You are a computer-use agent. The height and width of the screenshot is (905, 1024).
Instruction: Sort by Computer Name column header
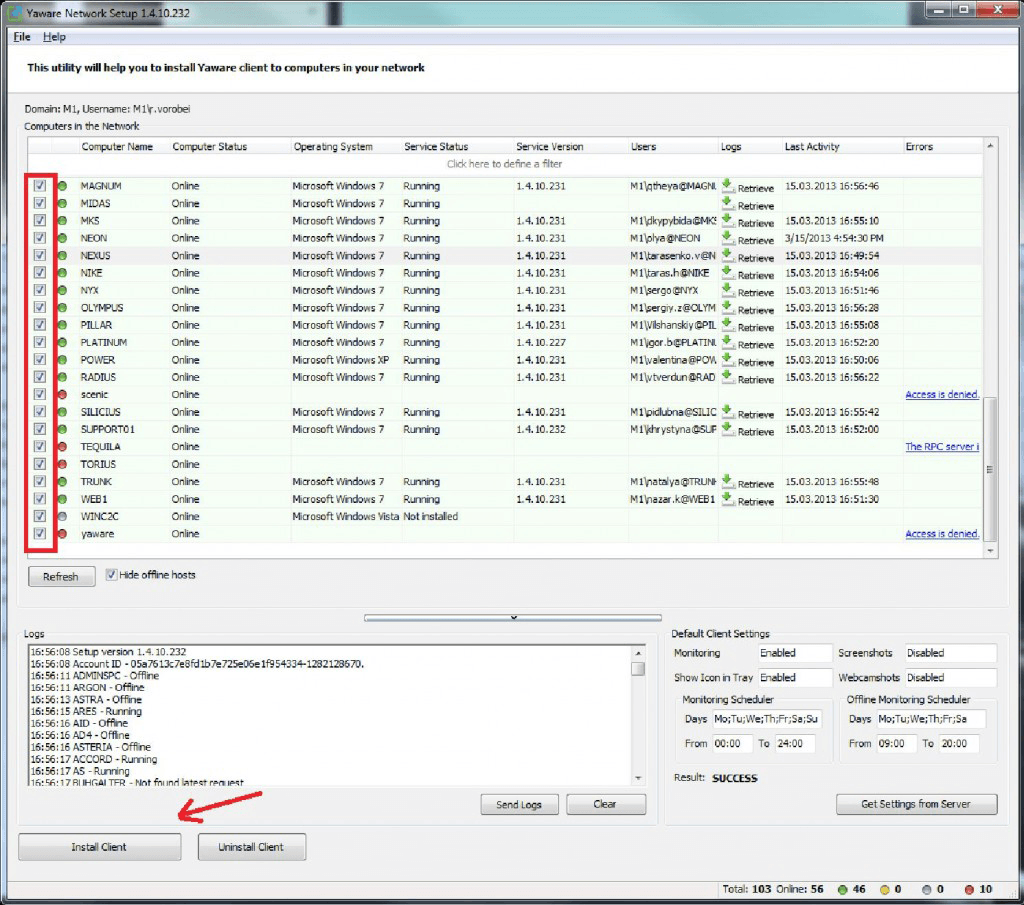click(x=117, y=146)
